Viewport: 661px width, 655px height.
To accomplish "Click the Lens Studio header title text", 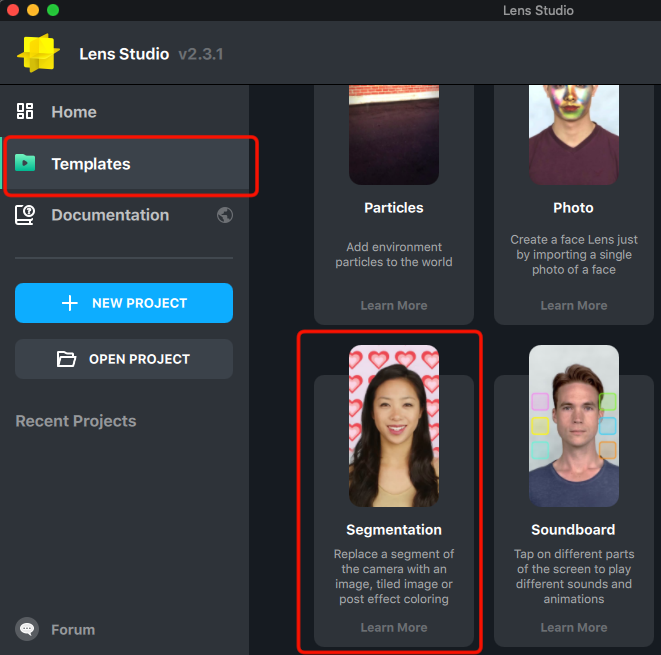I will click(124, 54).
